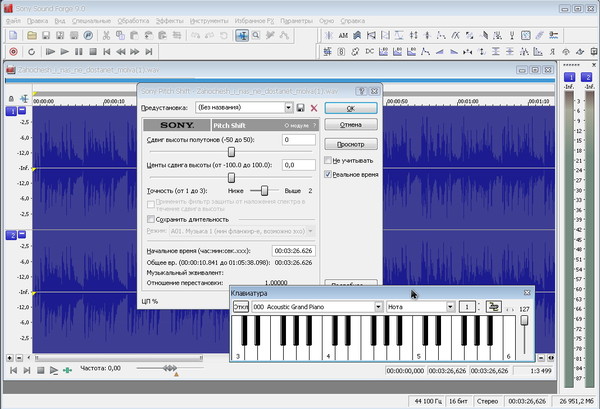
Task: Open the Обработка menu
Action: (x=133, y=21)
